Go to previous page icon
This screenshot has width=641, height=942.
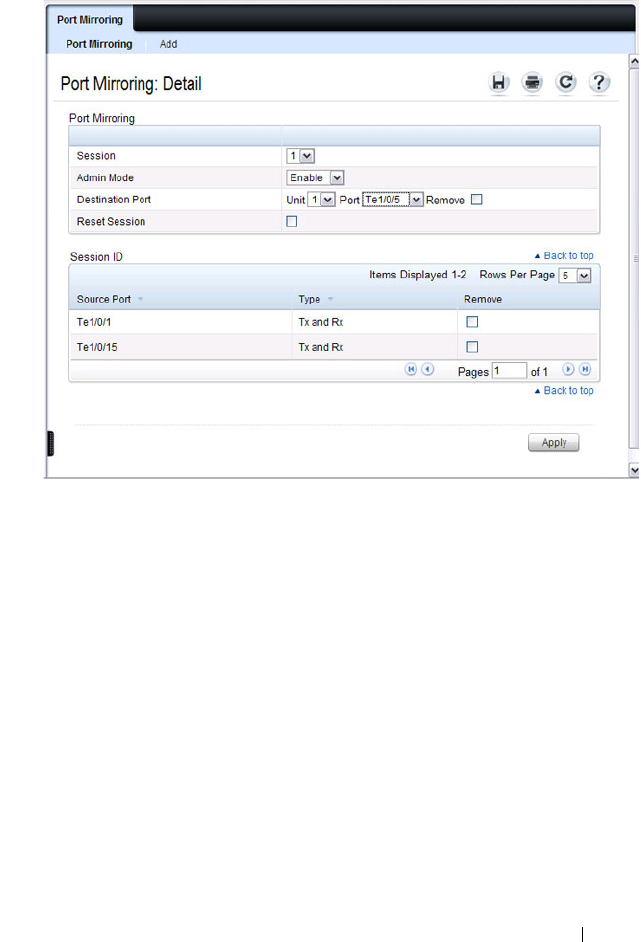pos(428,369)
